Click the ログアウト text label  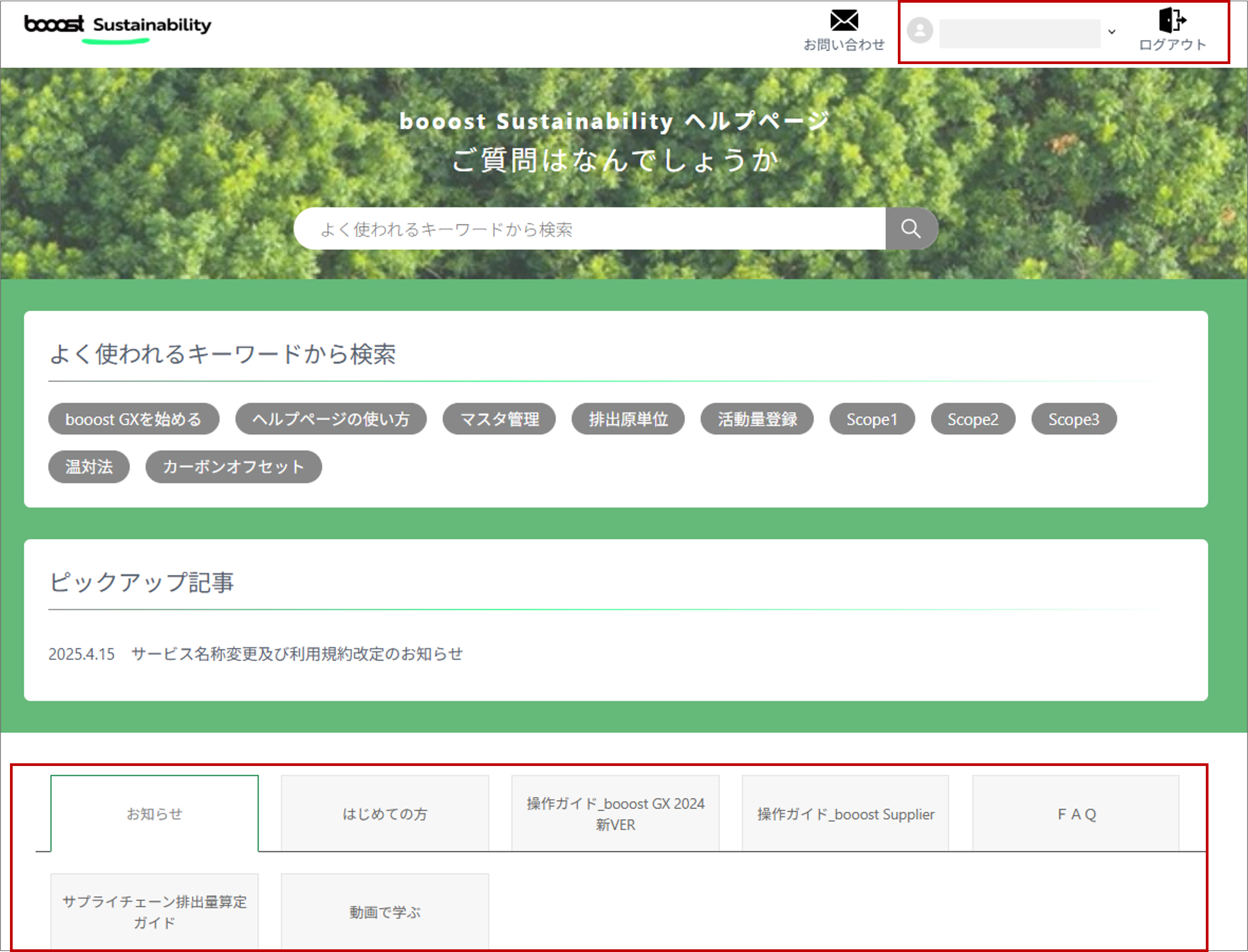click(1173, 45)
